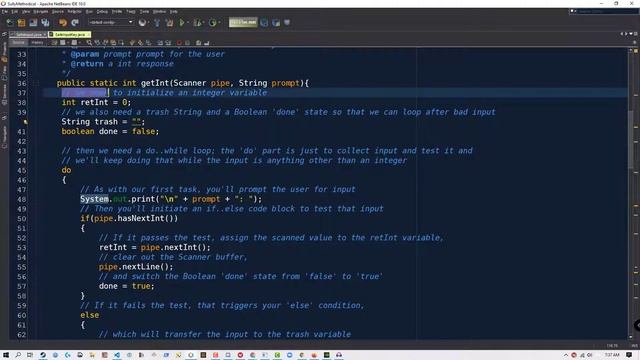Switch to the highlighted SafeInput java tab
Image resolution: width=640 pixels, height=360 pixels.
(69, 35)
